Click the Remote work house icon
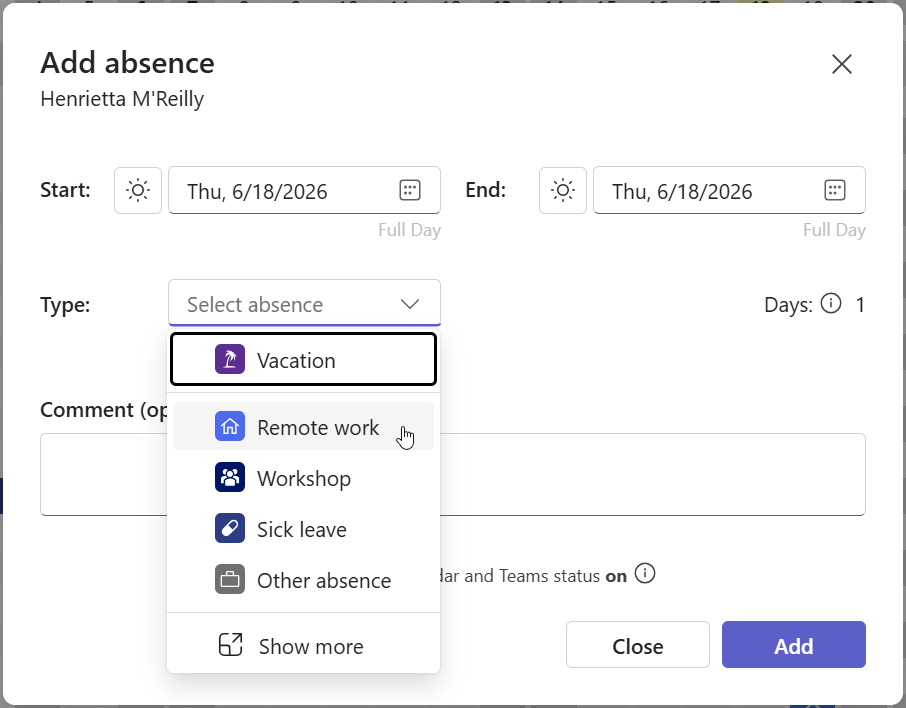The width and height of the screenshot is (906, 708). pyautogui.click(x=230, y=427)
